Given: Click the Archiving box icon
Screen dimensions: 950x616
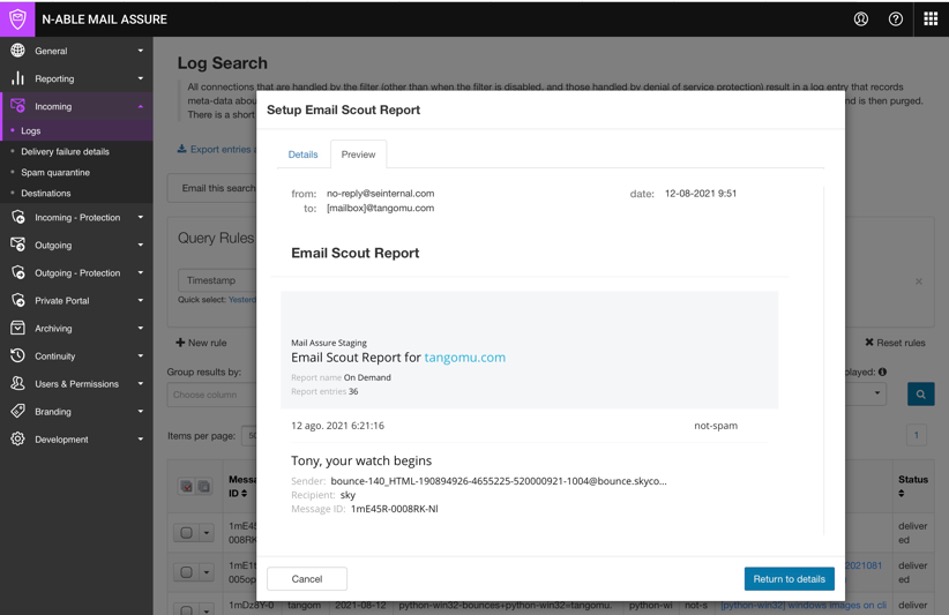Looking at the screenshot, I should 18,328.
